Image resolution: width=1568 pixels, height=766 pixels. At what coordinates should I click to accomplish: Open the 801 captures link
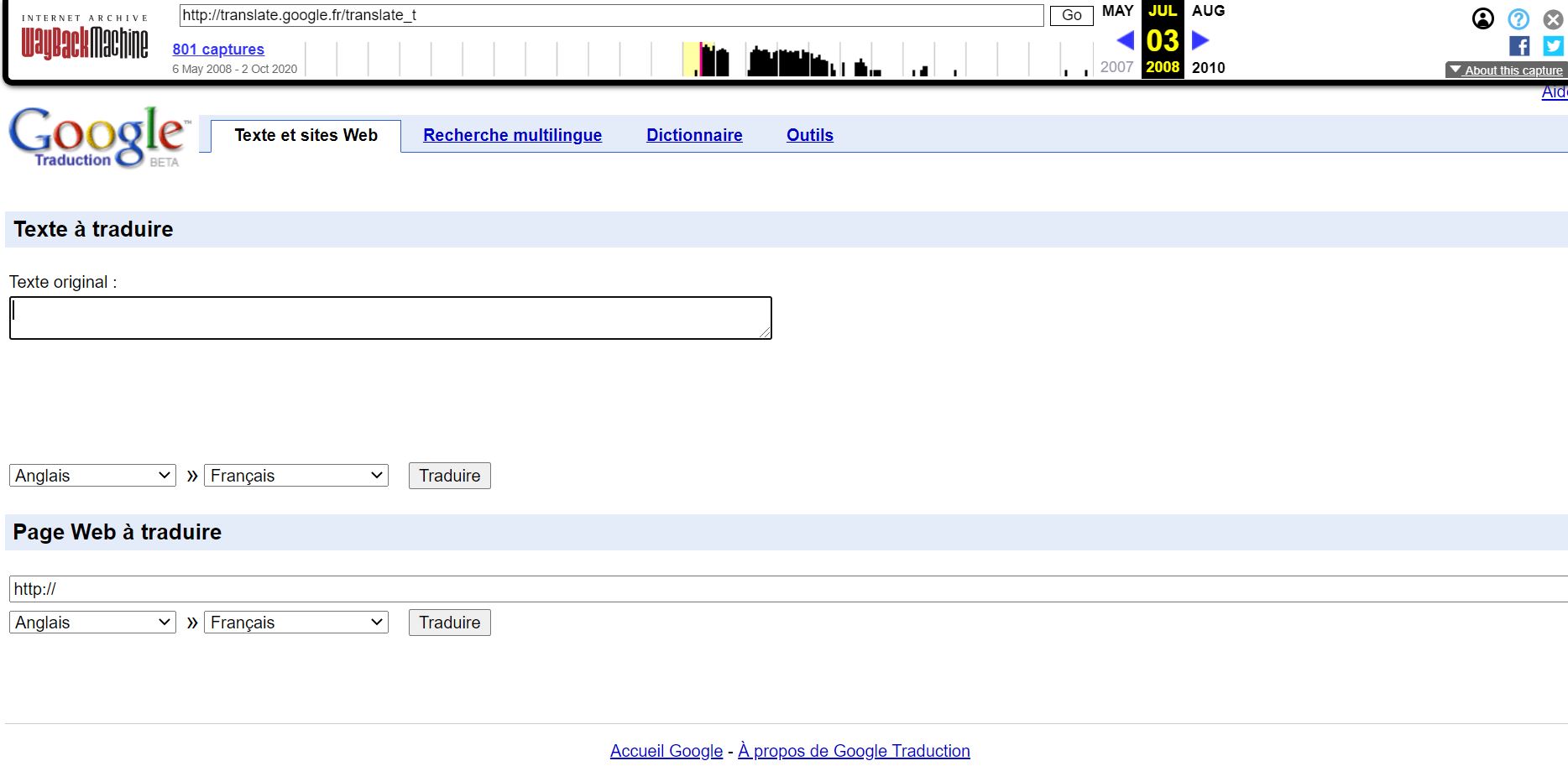pos(218,50)
